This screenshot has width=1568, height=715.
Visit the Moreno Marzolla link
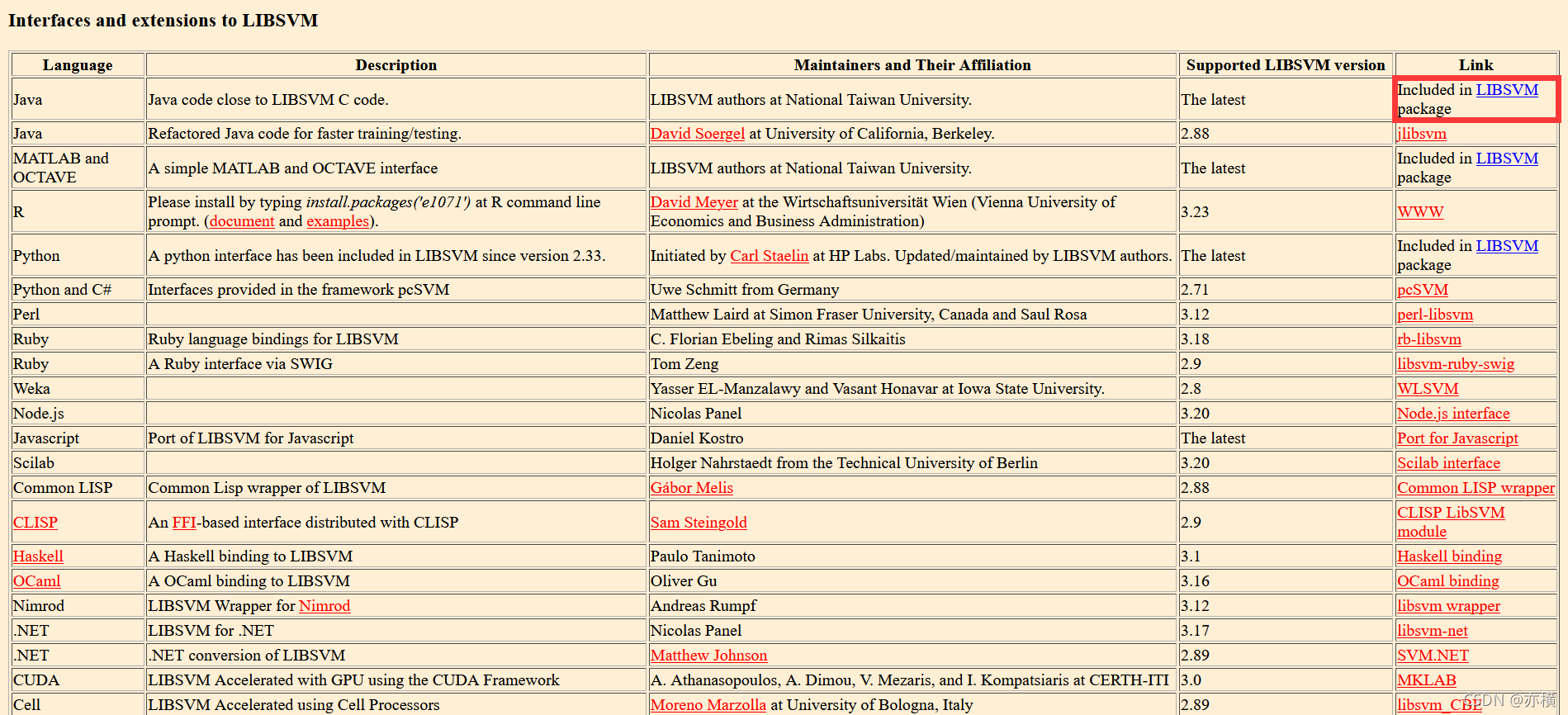click(708, 705)
